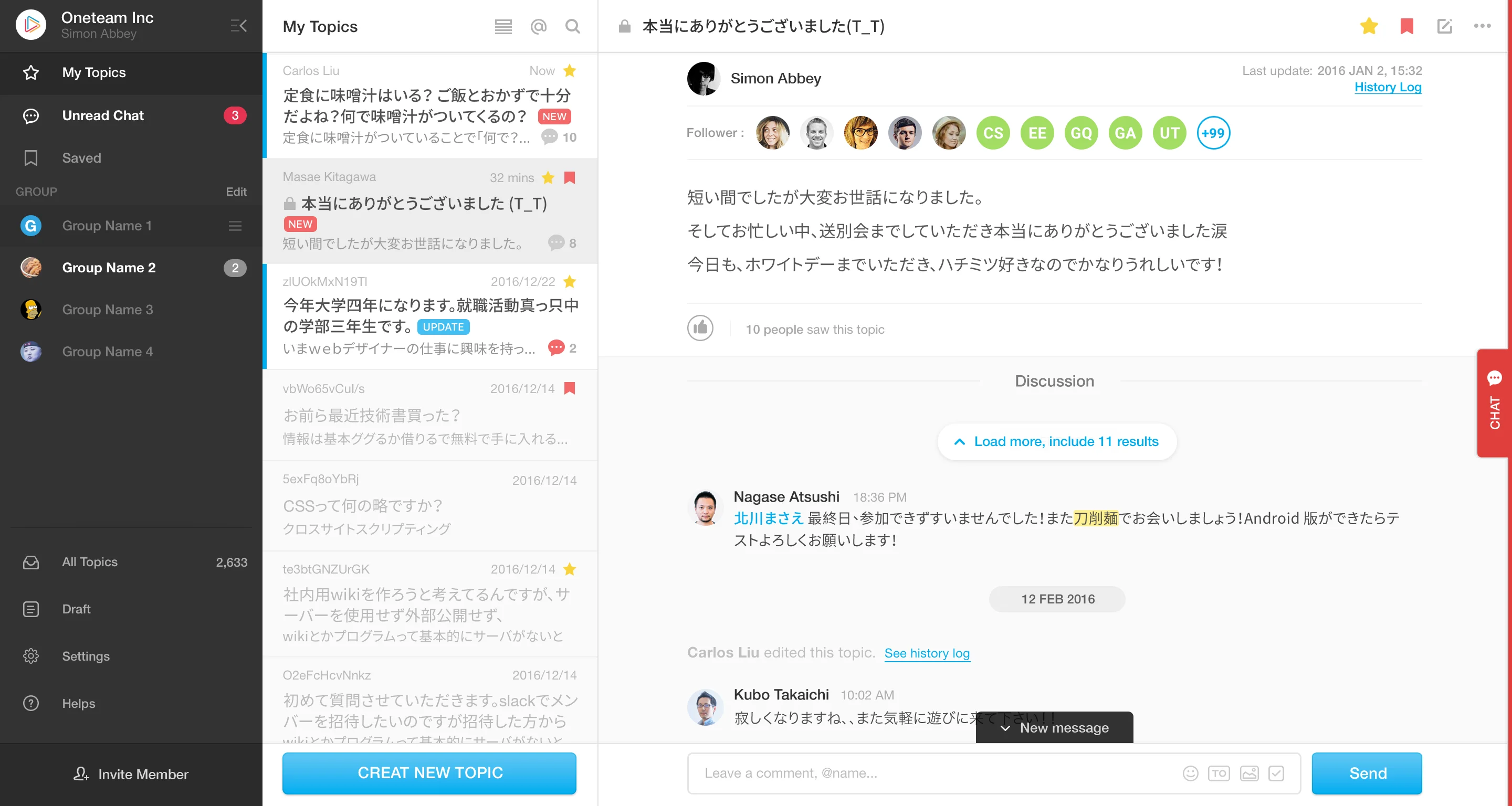Image resolution: width=1512 pixels, height=806 pixels.
Task: Click the @ mentions icon in My Topics
Action: pos(538,26)
